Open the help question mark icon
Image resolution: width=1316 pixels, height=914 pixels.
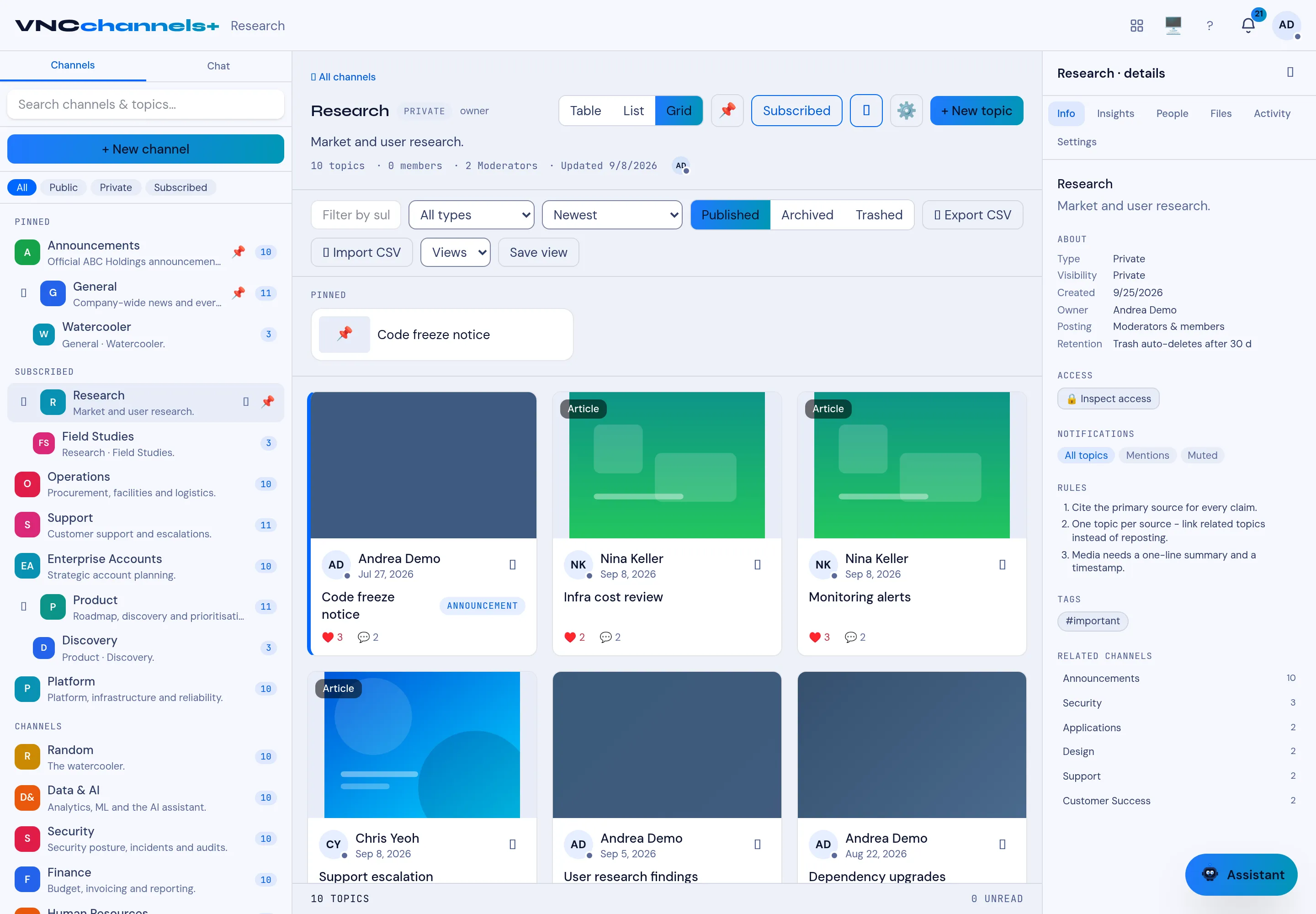point(1210,25)
